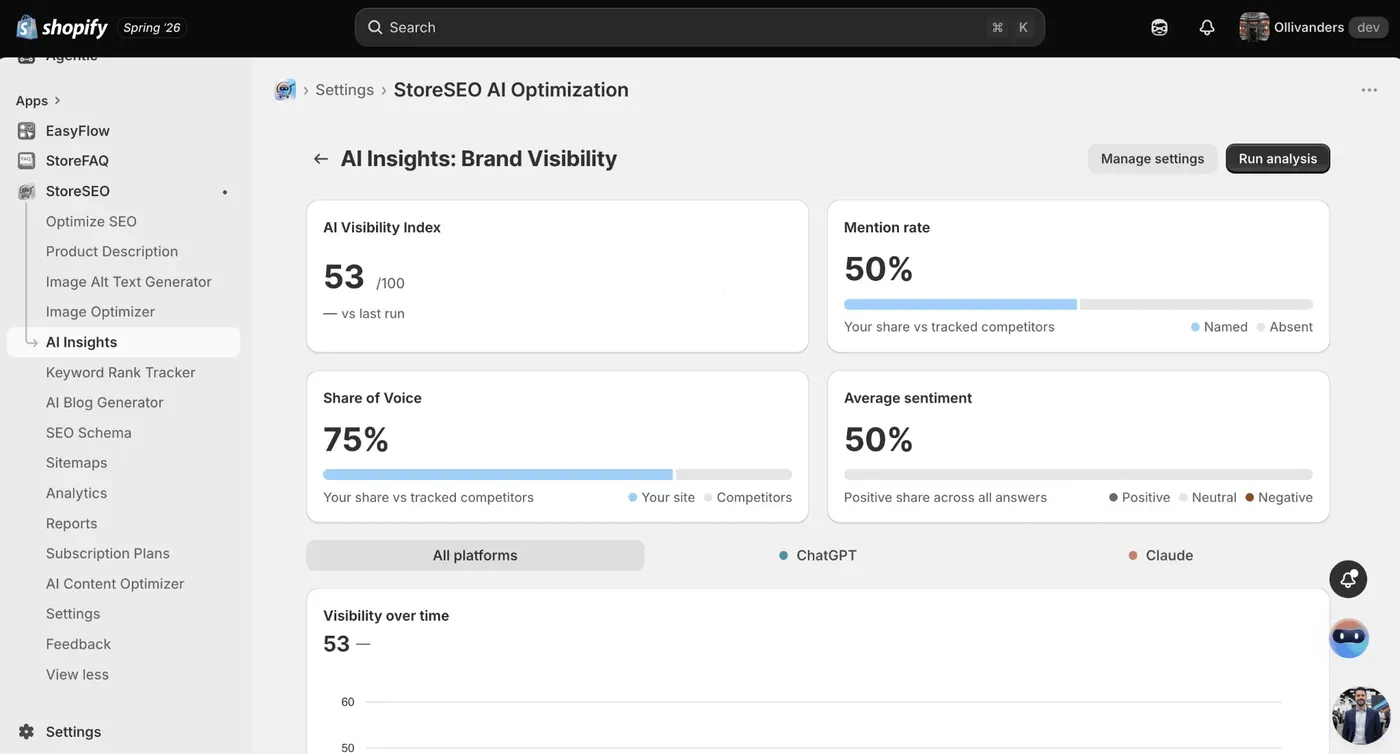Viewport: 1400px width, 754px height.
Task: Click the Neutral legend entry
Action: click(x=1207, y=498)
